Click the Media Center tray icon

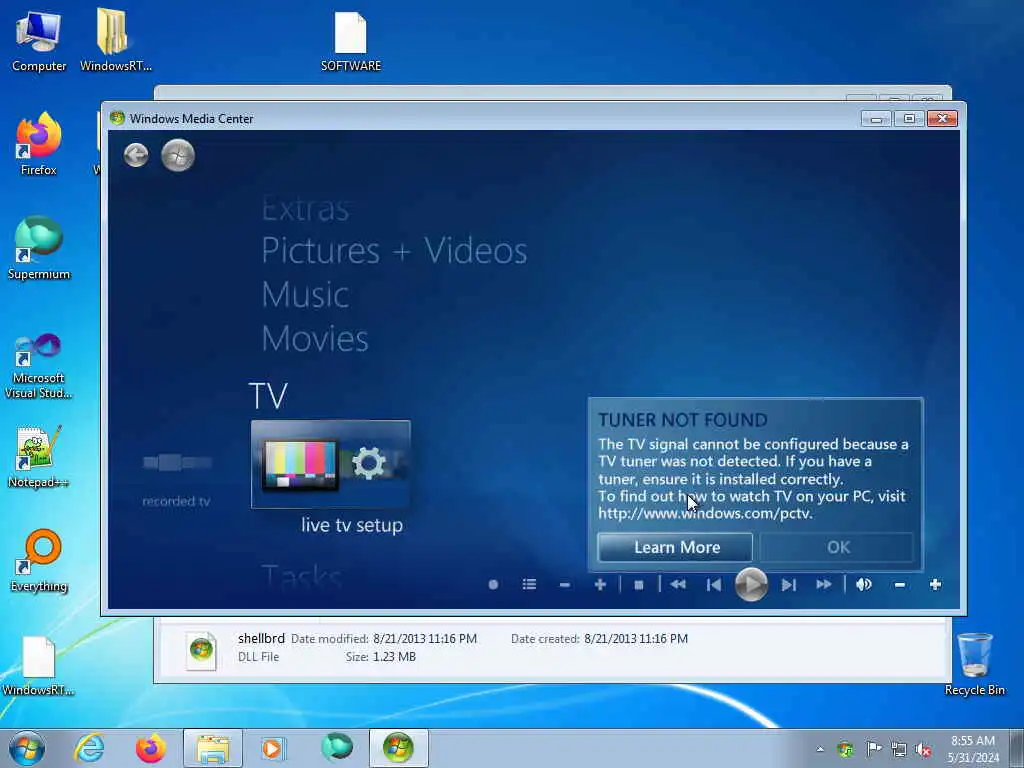pos(846,749)
